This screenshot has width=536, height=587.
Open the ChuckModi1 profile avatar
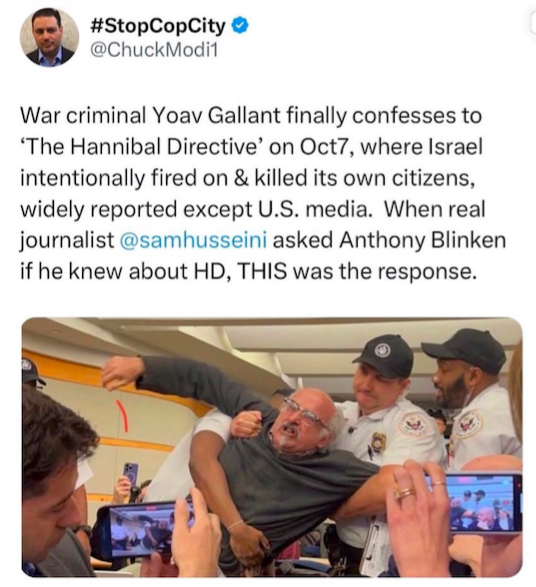click(49, 37)
